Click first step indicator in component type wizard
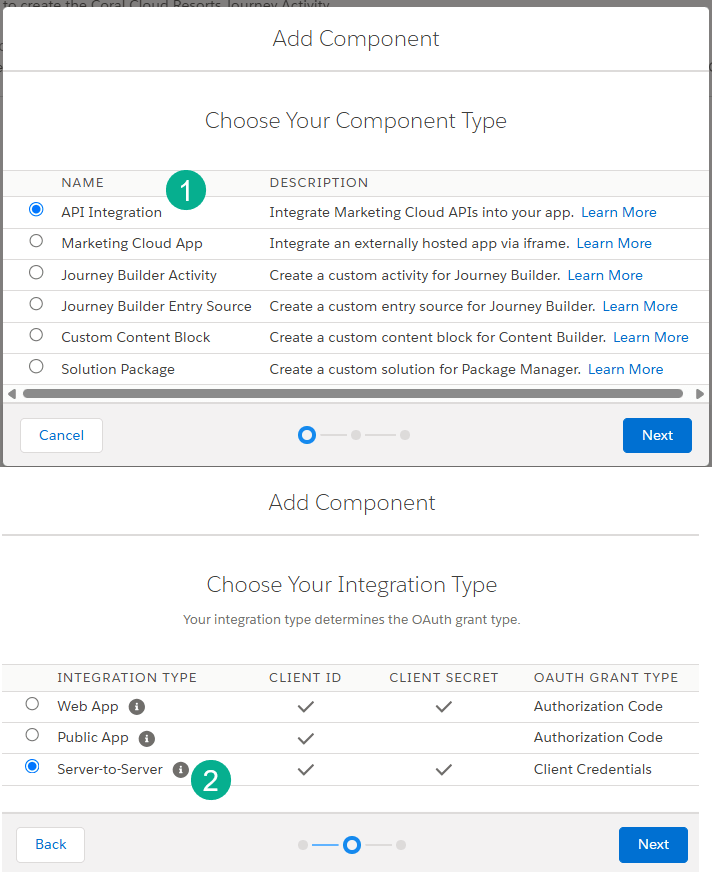Screen dimensions: 712x872 click(x=307, y=435)
